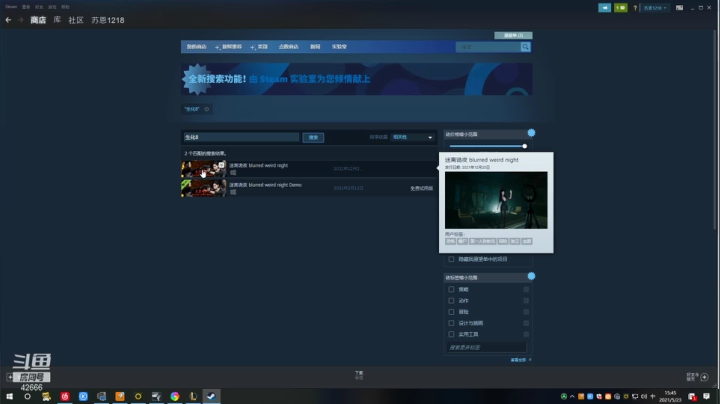
Task: Click the search term field containing the query
Action: point(241,137)
